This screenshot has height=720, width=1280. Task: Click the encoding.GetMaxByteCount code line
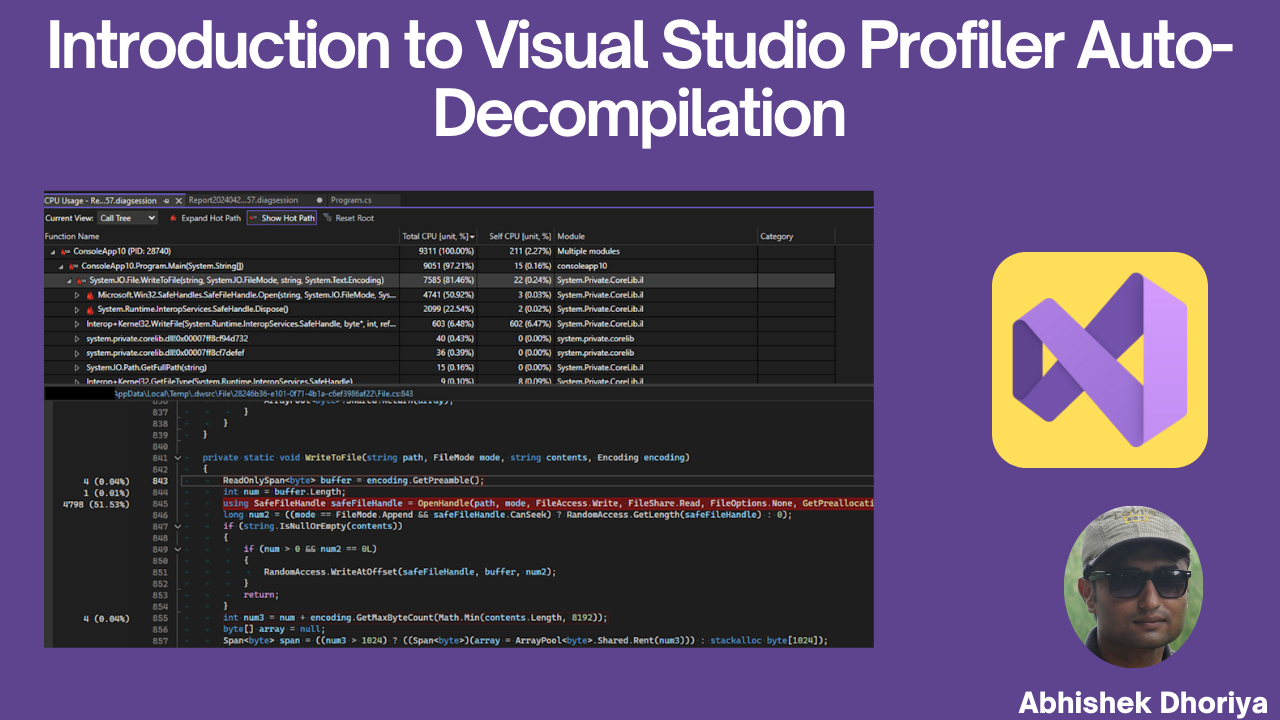pyautogui.click(x=415, y=618)
